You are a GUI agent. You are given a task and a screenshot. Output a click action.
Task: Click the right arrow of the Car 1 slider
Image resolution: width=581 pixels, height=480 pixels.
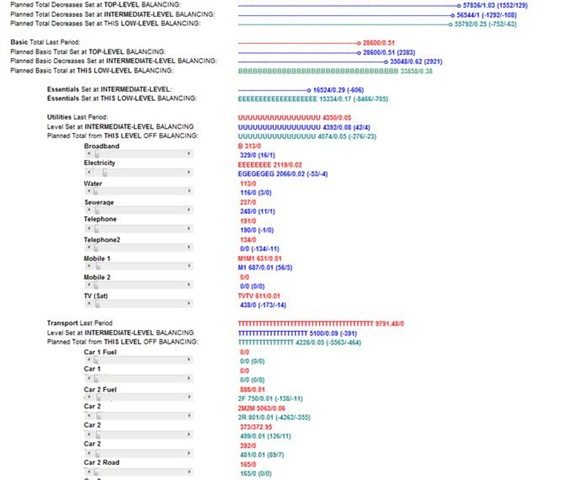tap(189, 378)
